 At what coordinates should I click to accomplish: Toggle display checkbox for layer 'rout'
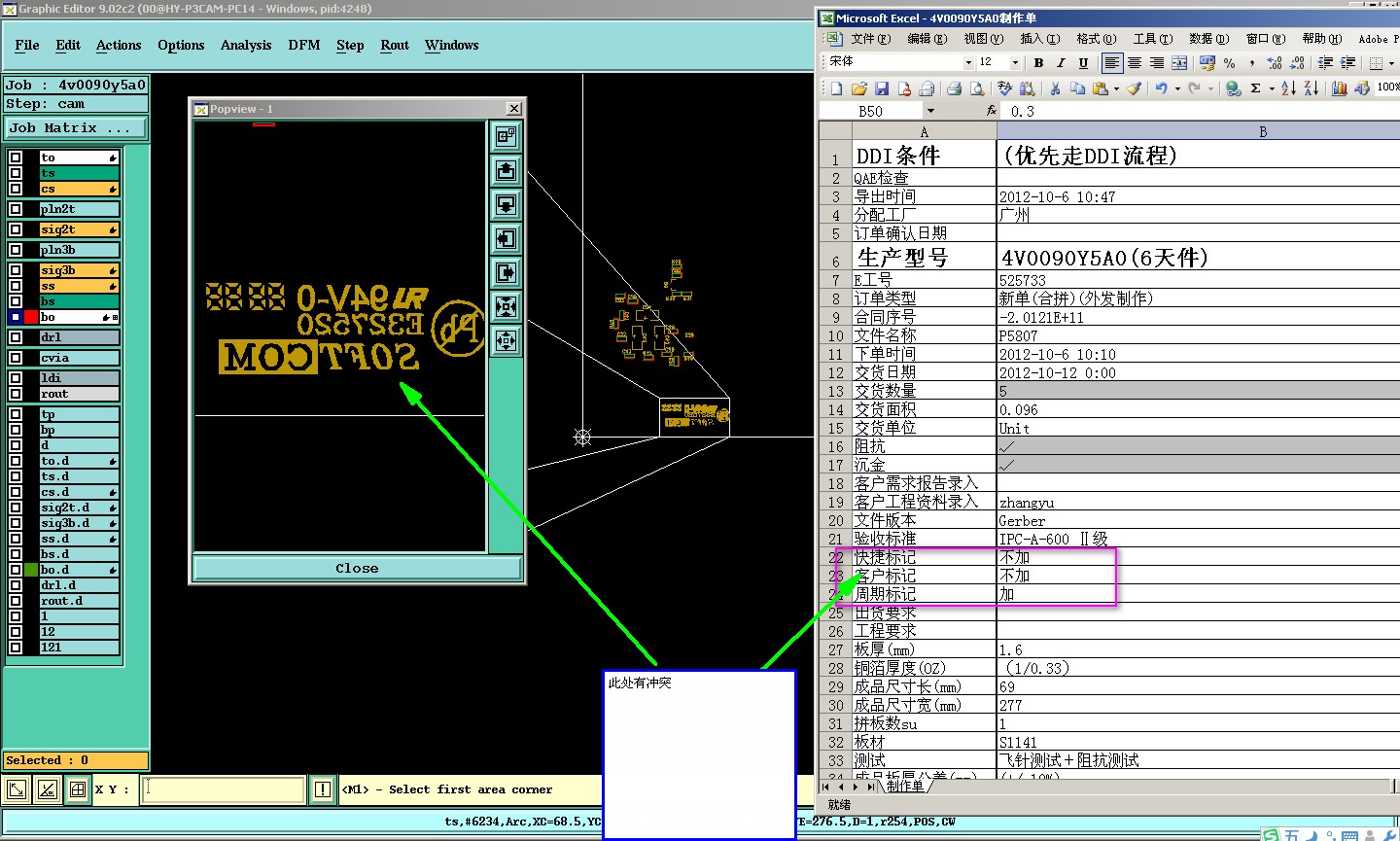point(16,394)
